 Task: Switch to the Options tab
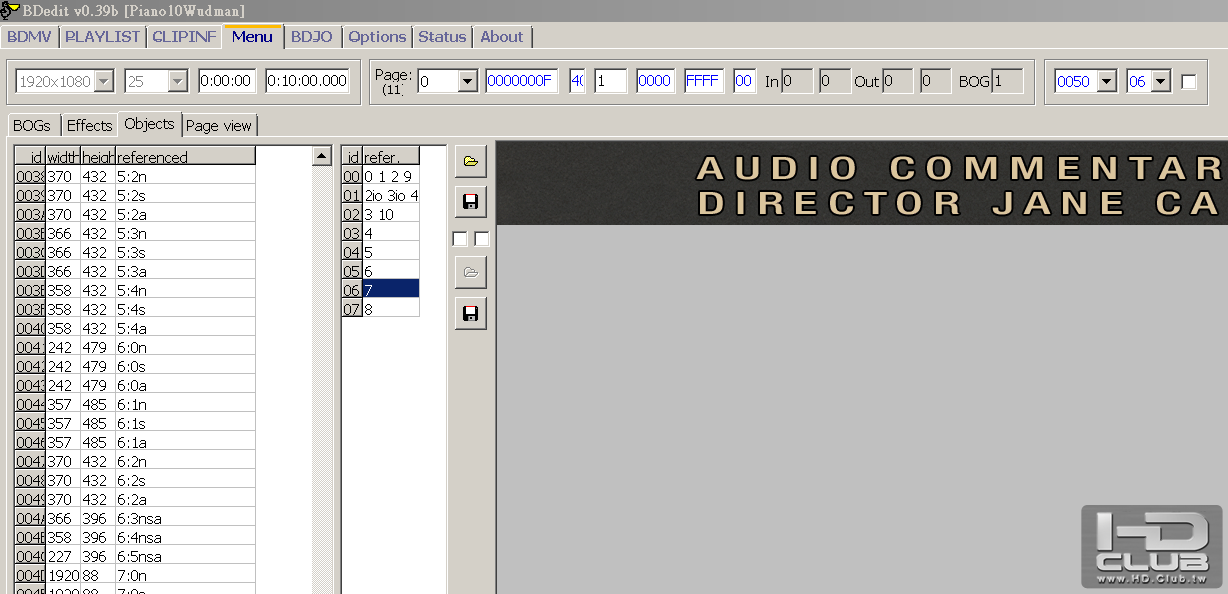click(377, 37)
